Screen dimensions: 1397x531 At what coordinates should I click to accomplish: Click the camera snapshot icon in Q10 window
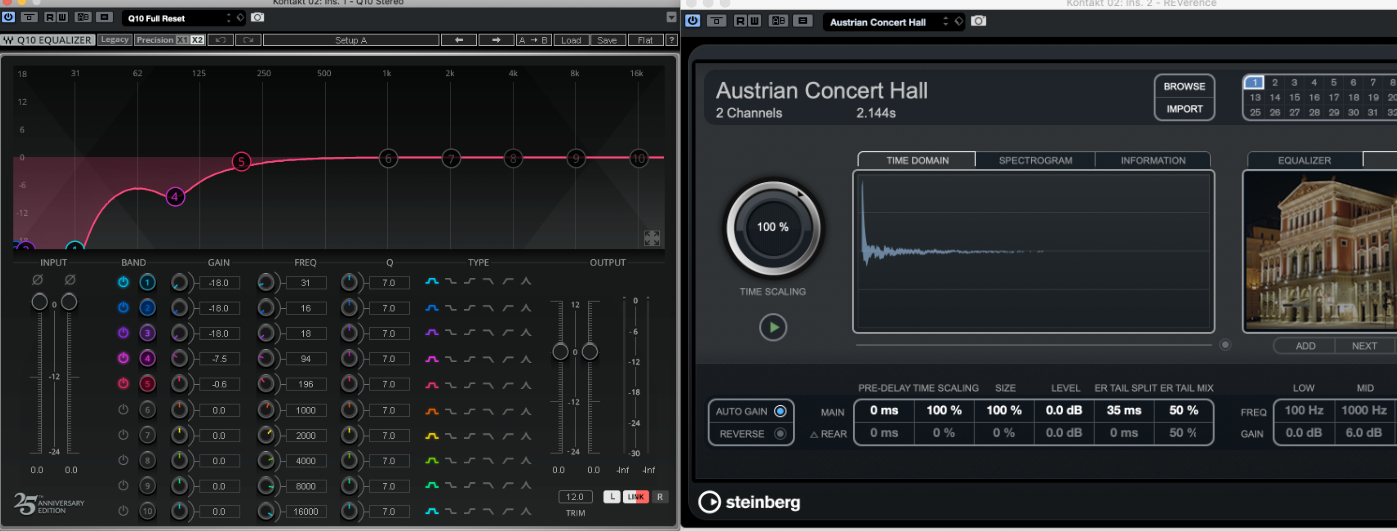(258, 18)
